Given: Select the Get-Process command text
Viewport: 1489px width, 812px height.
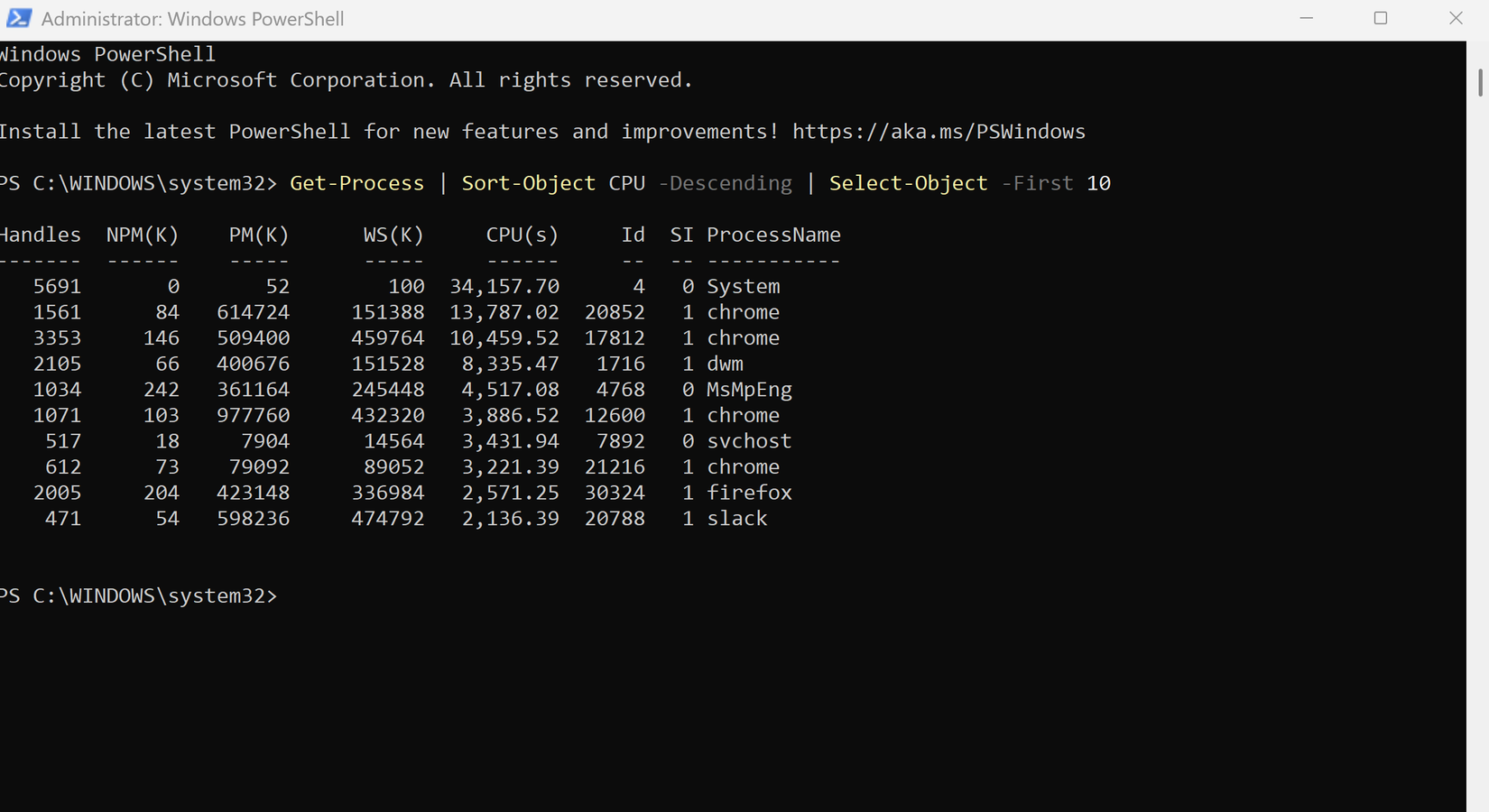Looking at the screenshot, I should pyautogui.click(x=356, y=183).
